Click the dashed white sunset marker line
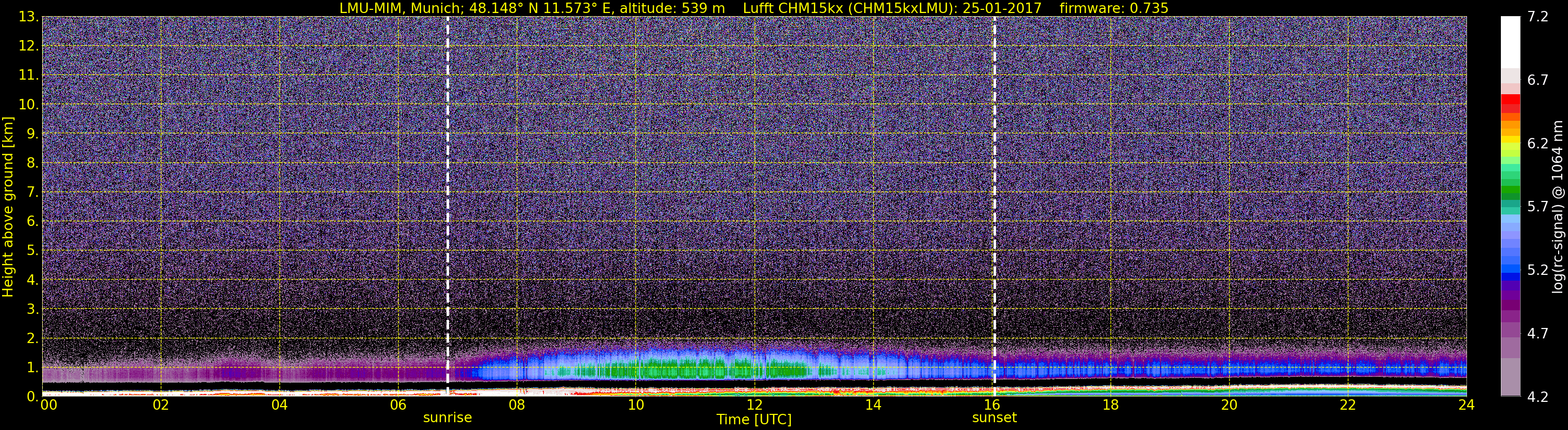 [994, 206]
